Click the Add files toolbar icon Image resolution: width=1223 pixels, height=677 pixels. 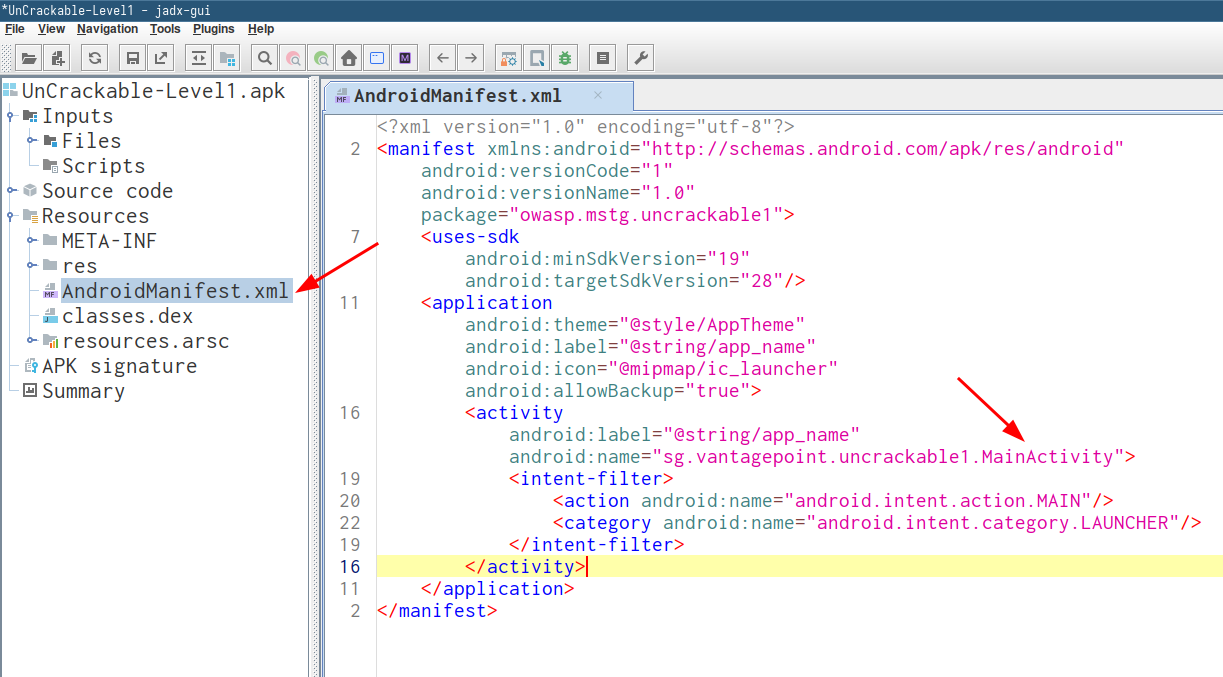tap(58, 57)
